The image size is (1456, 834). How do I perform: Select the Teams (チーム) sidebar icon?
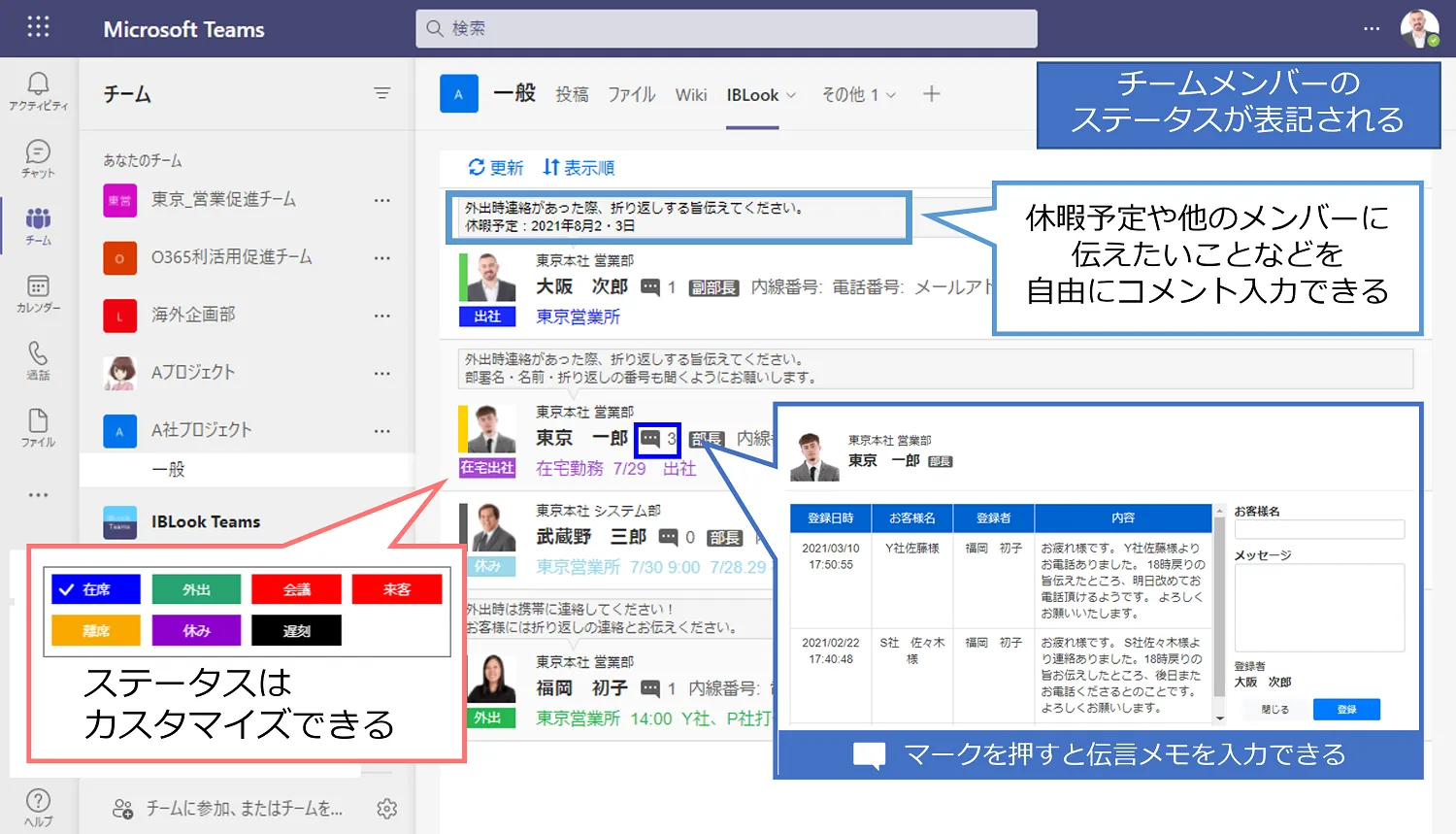pos(38,225)
